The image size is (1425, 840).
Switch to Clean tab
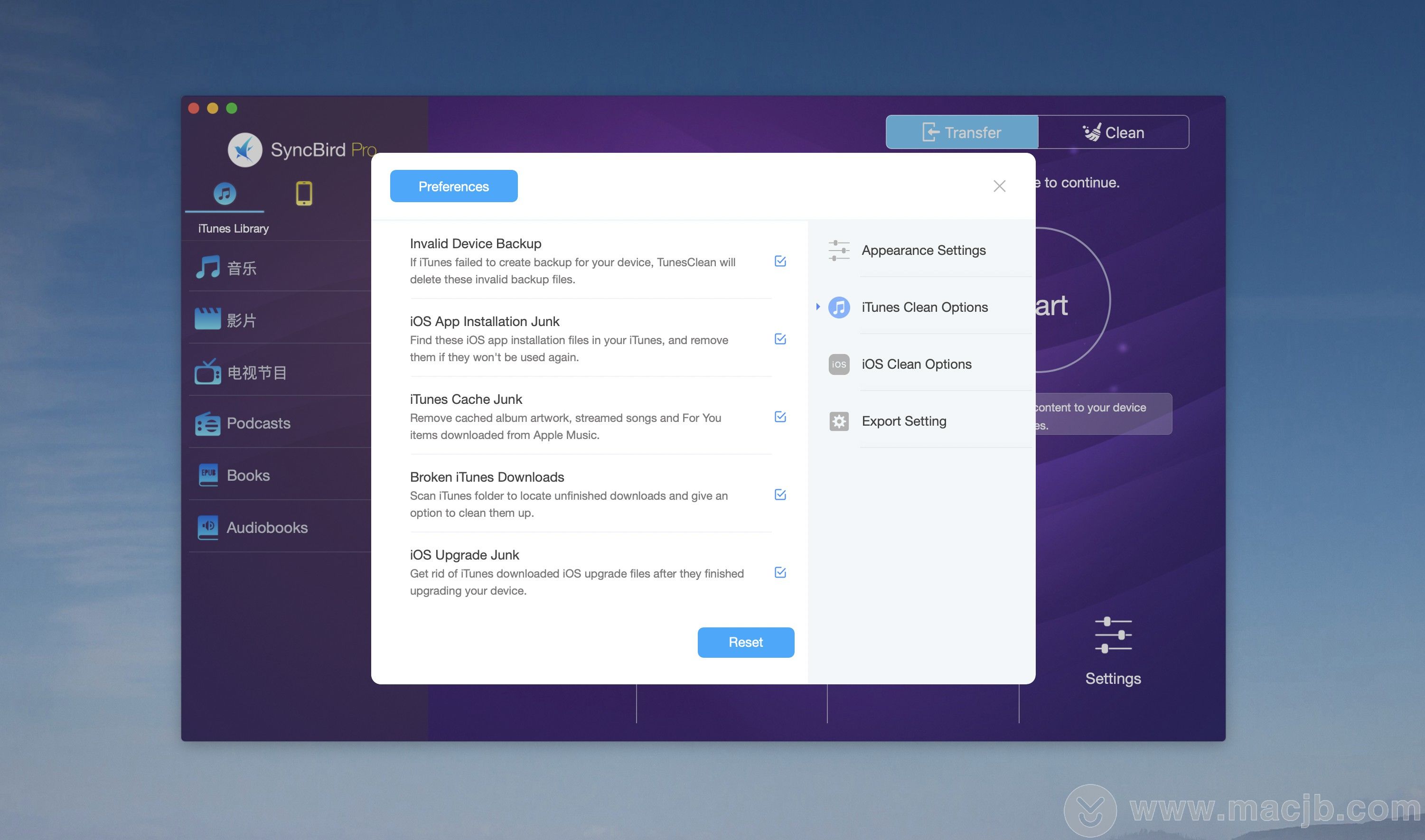coord(1113,131)
